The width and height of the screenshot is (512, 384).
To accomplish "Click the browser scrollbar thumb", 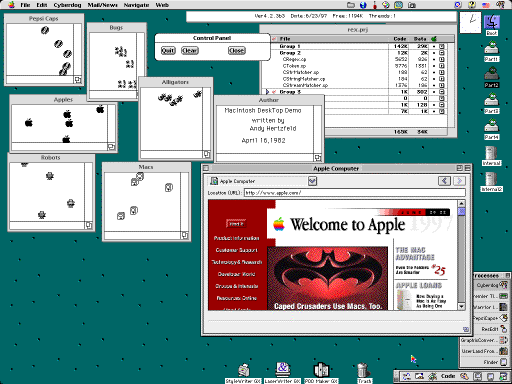I will (x=462, y=211).
